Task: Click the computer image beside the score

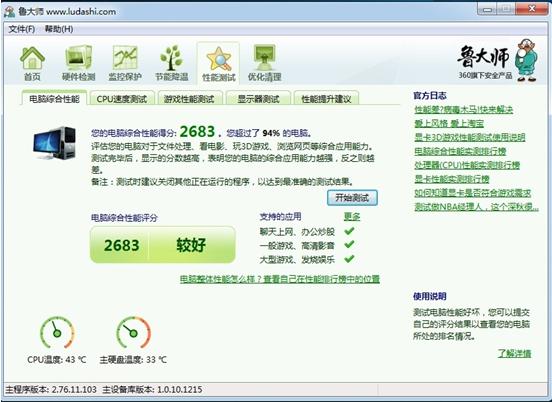Action: pyautogui.click(x=54, y=143)
